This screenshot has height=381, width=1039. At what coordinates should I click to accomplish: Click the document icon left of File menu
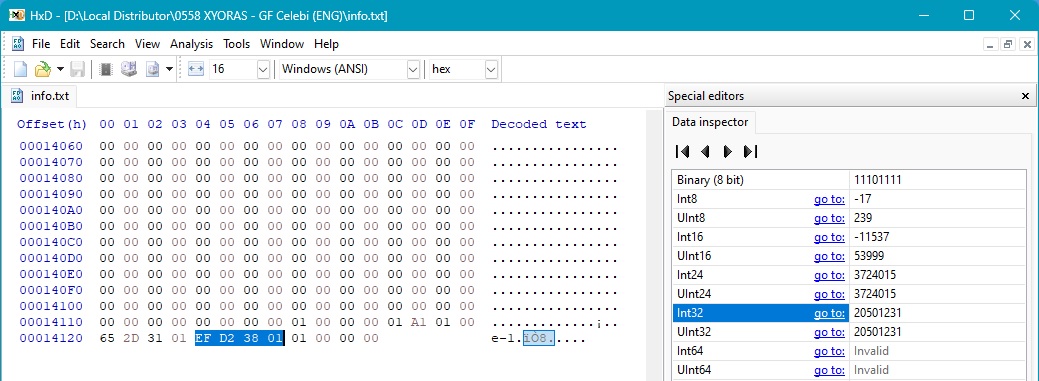tap(19, 44)
